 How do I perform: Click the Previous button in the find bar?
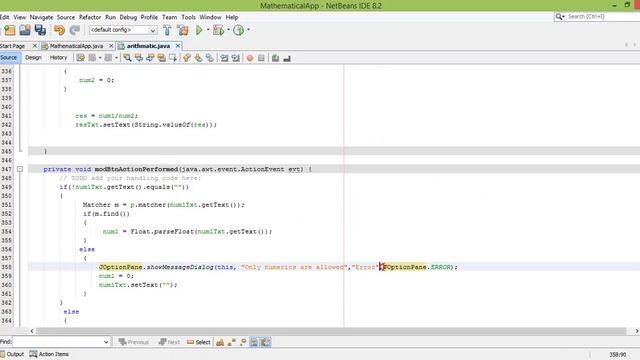134,342
